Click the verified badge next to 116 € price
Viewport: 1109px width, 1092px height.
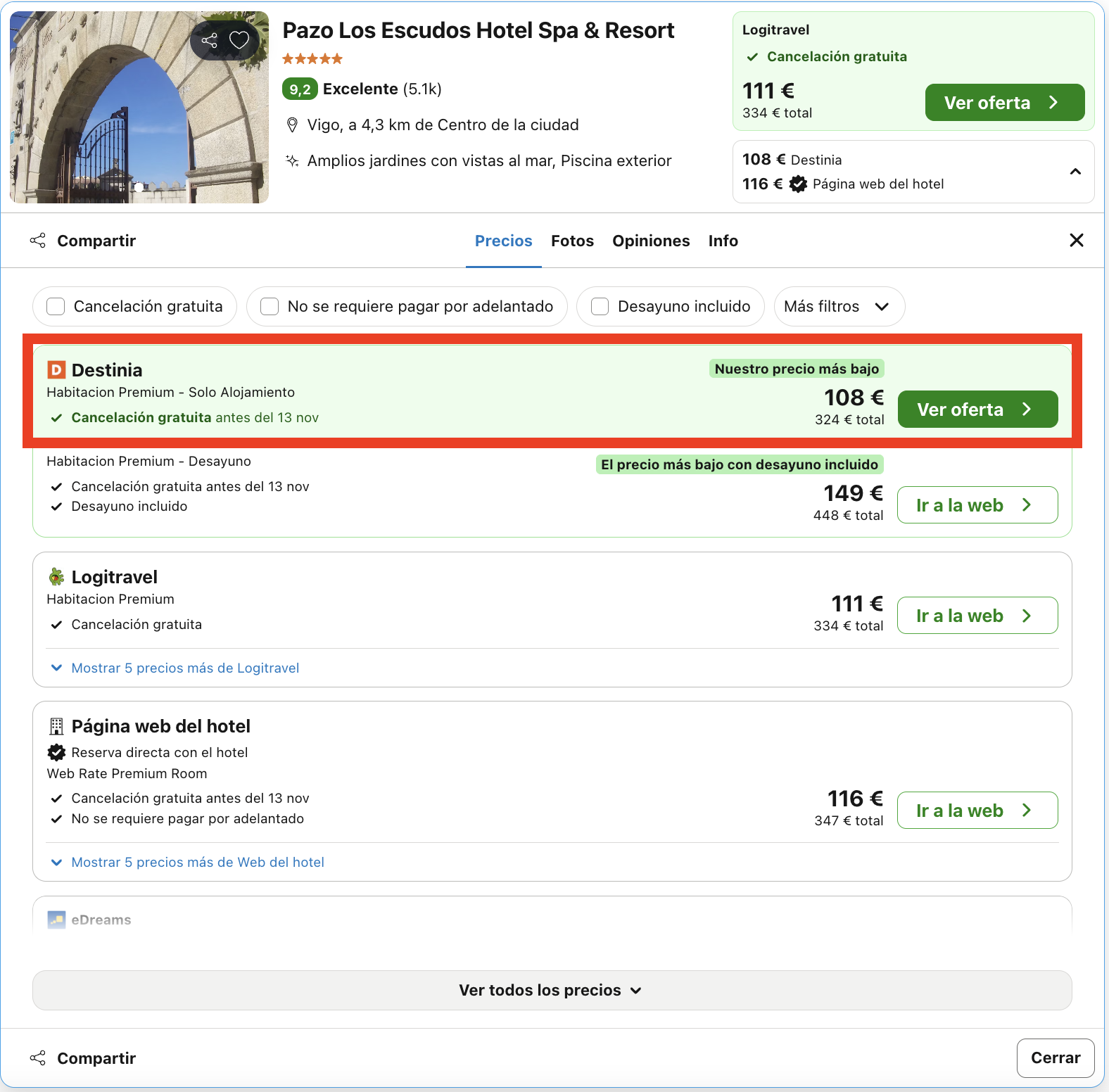click(798, 184)
